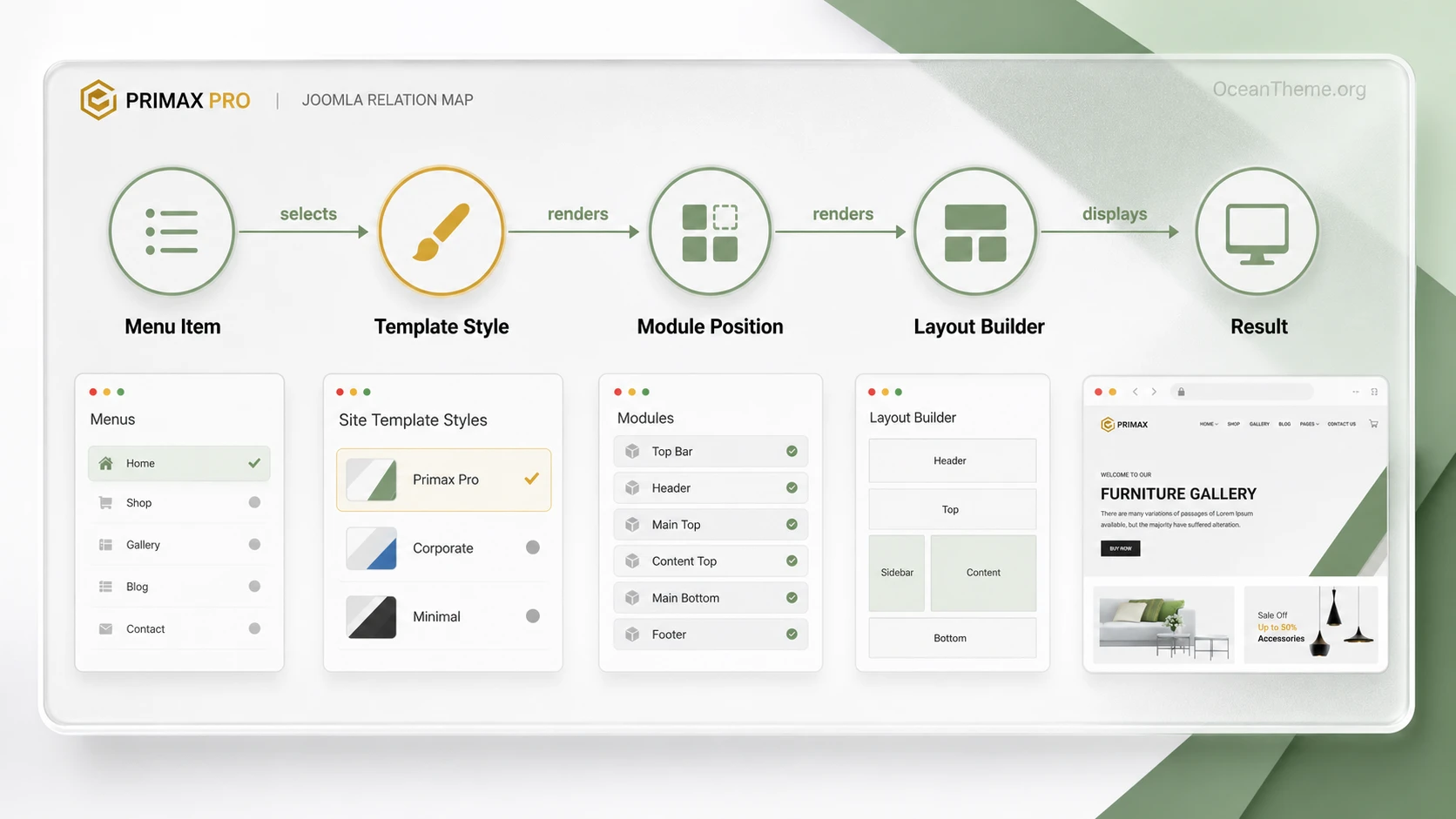1456x819 pixels.
Task: Click the BUY NOW button
Action: [x=1120, y=548]
